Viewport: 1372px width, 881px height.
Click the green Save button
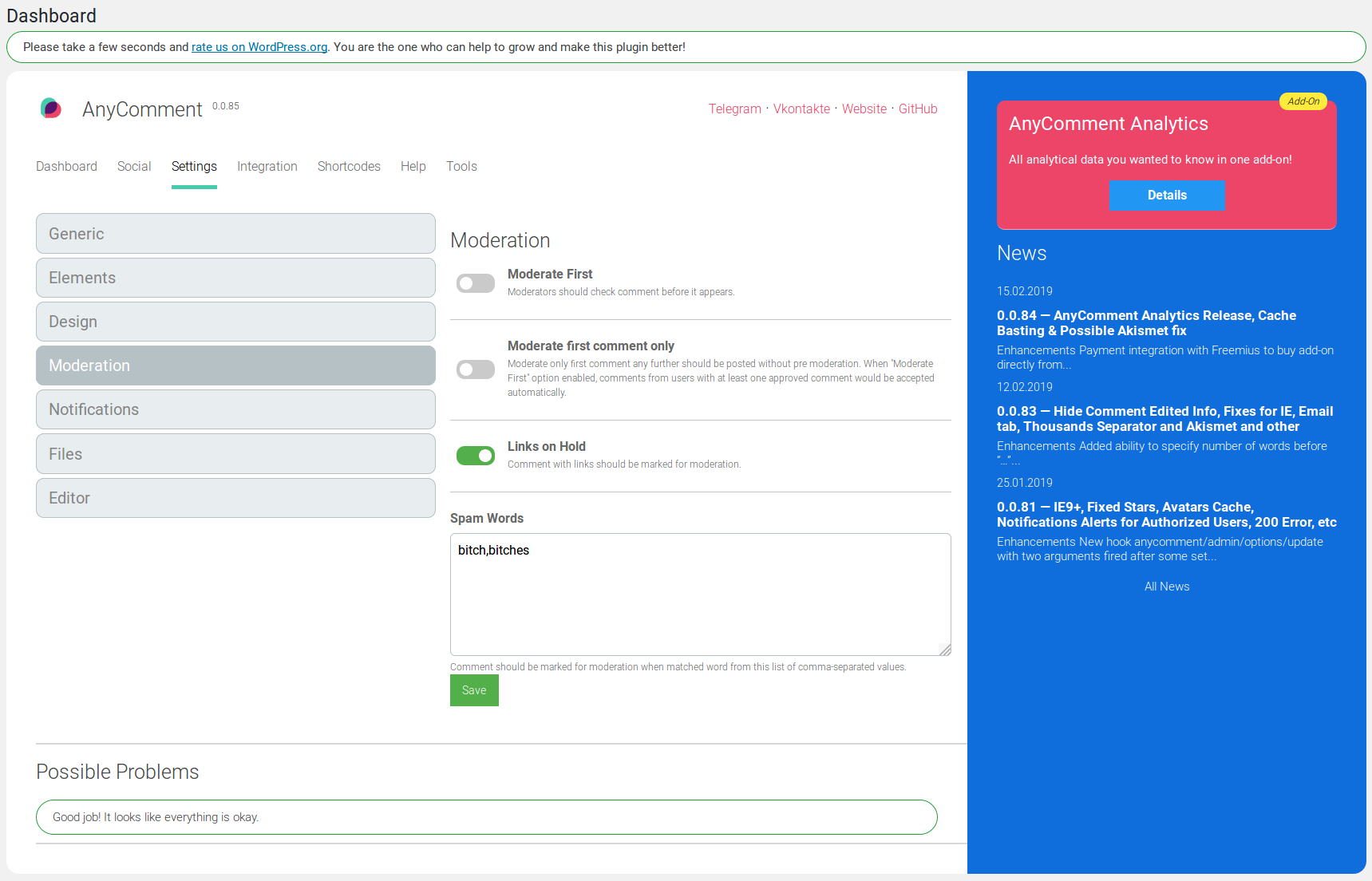[474, 690]
